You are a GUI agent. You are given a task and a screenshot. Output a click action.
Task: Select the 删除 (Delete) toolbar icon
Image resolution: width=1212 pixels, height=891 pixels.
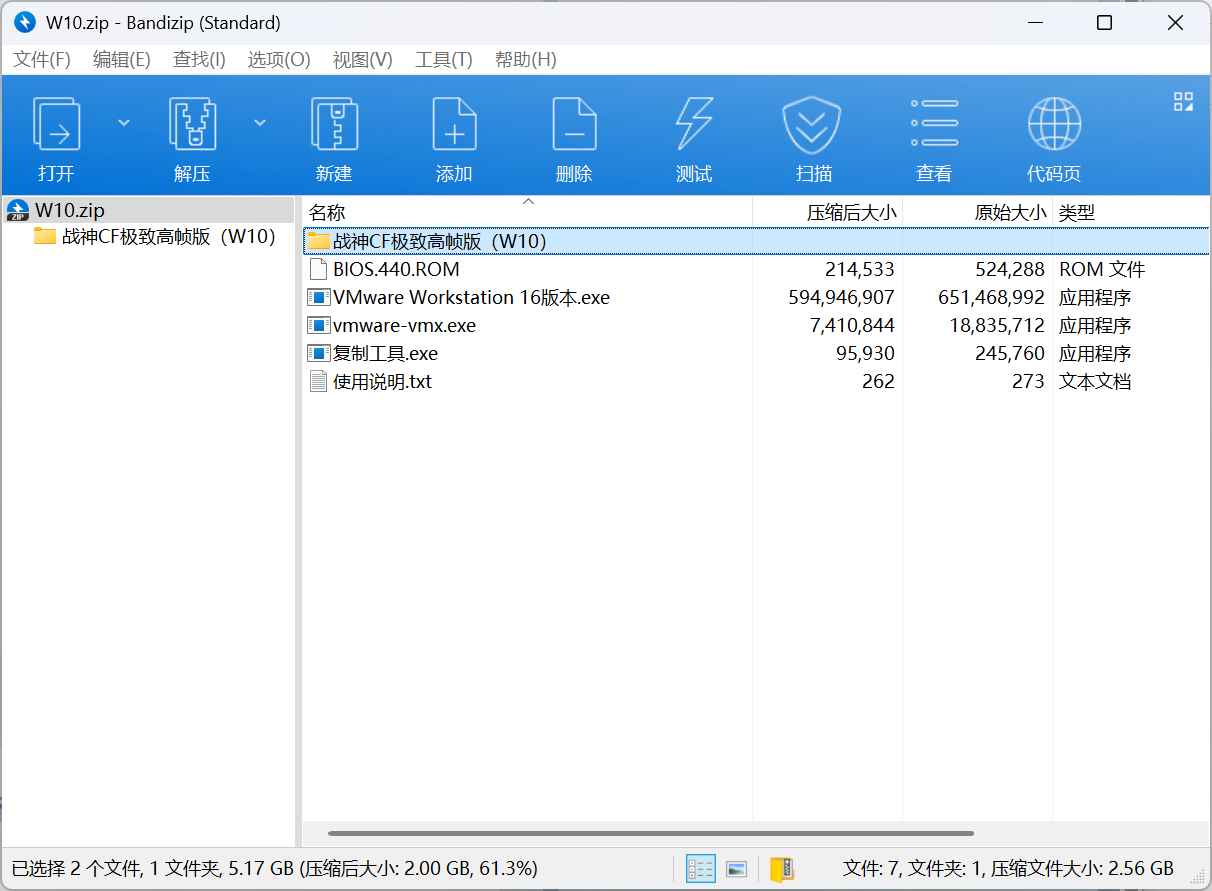(574, 135)
